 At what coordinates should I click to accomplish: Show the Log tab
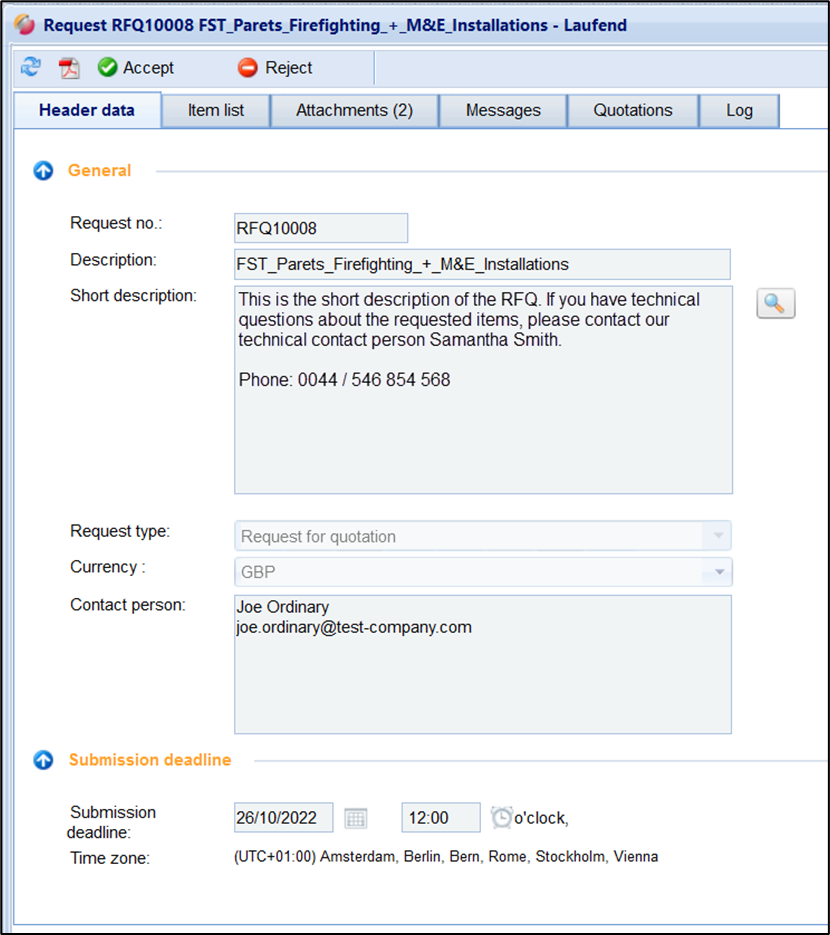click(739, 111)
